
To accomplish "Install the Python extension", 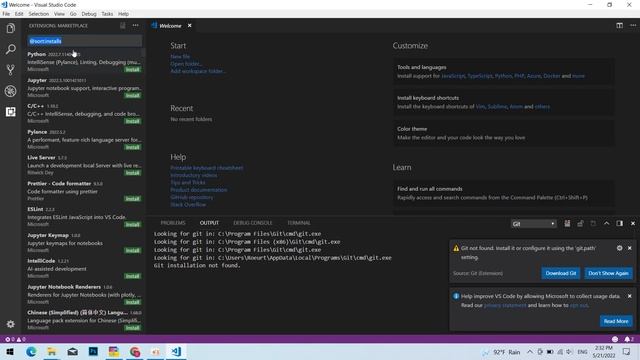I will [133, 70].
